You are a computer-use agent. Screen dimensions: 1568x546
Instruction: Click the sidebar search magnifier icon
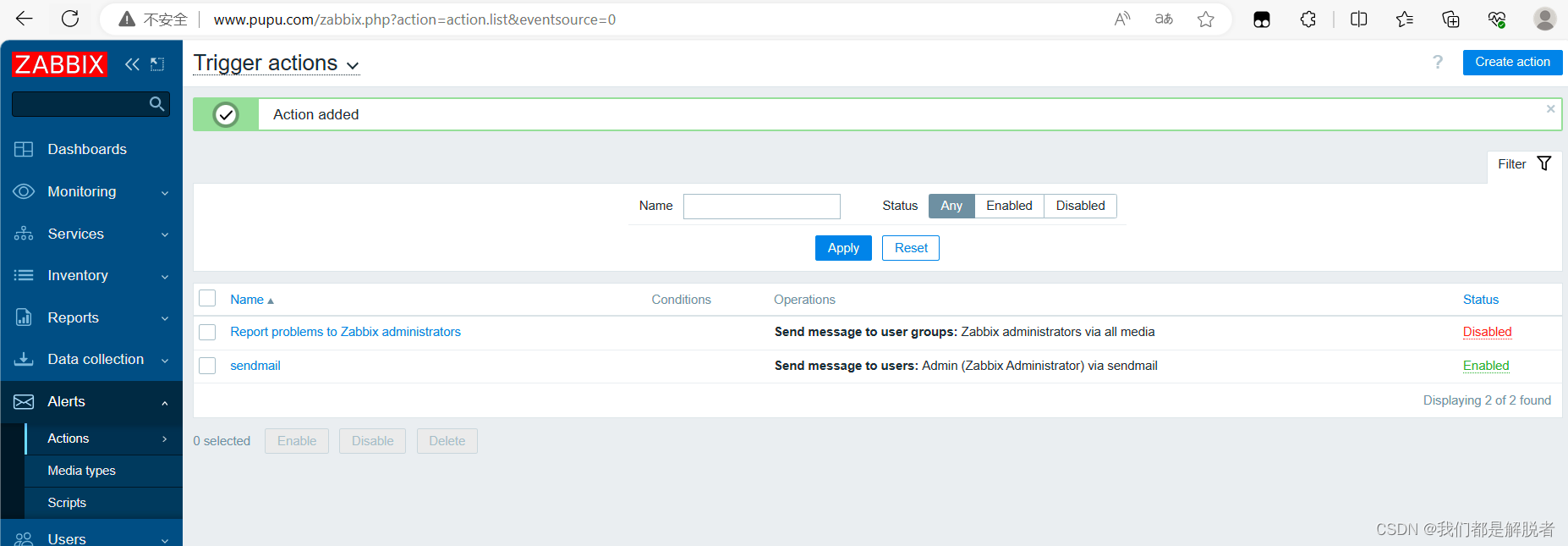(156, 104)
